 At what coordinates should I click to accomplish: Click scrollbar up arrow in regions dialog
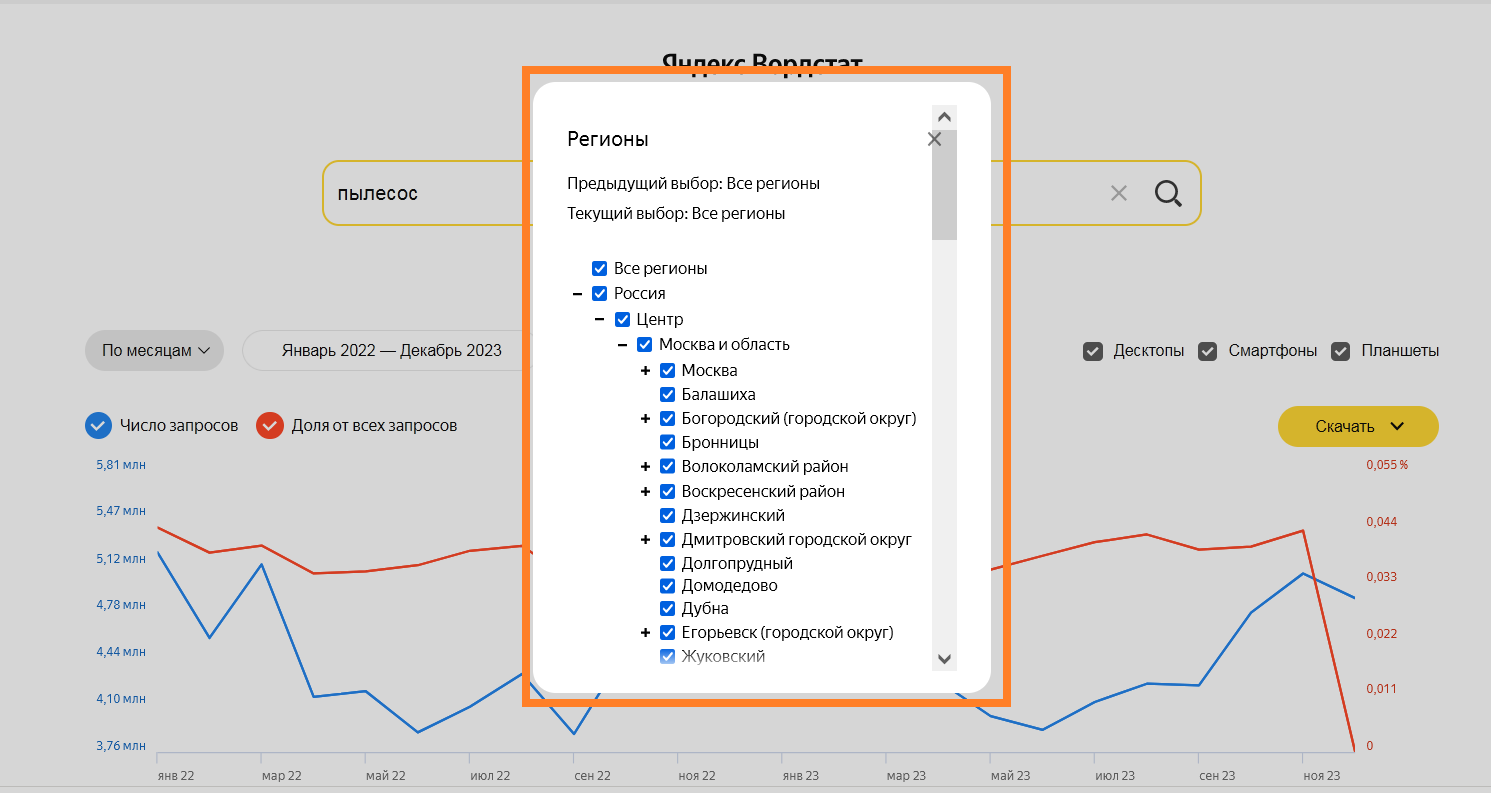point(944,117)
